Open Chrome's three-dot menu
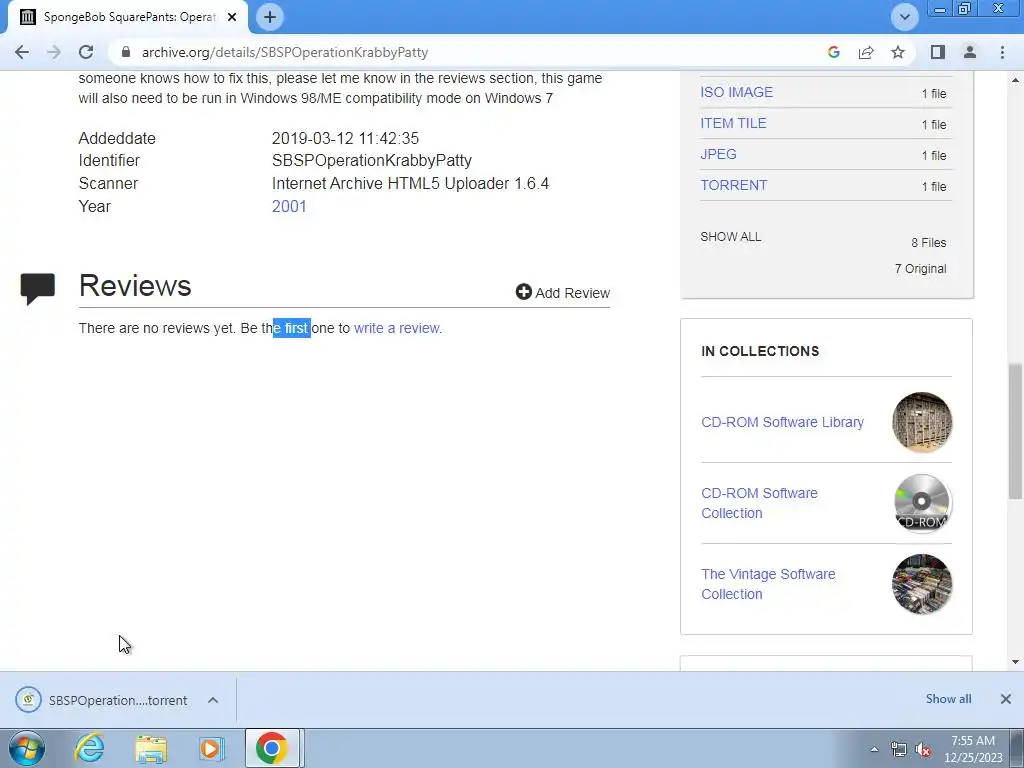The height and width of the screenshot is (768, 1024). click(1002, 52)
